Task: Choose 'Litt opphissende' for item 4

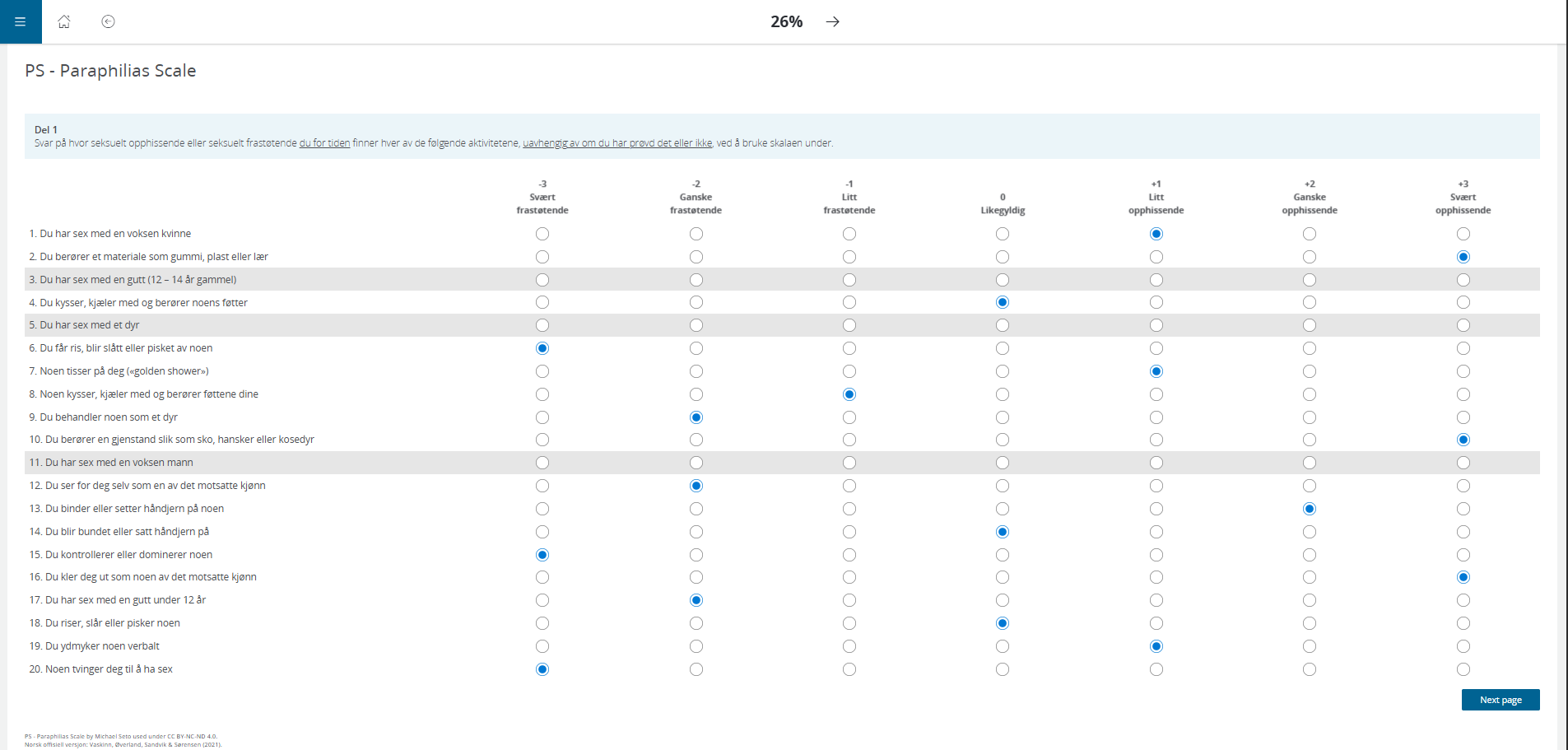Action: click(1156, 302)
